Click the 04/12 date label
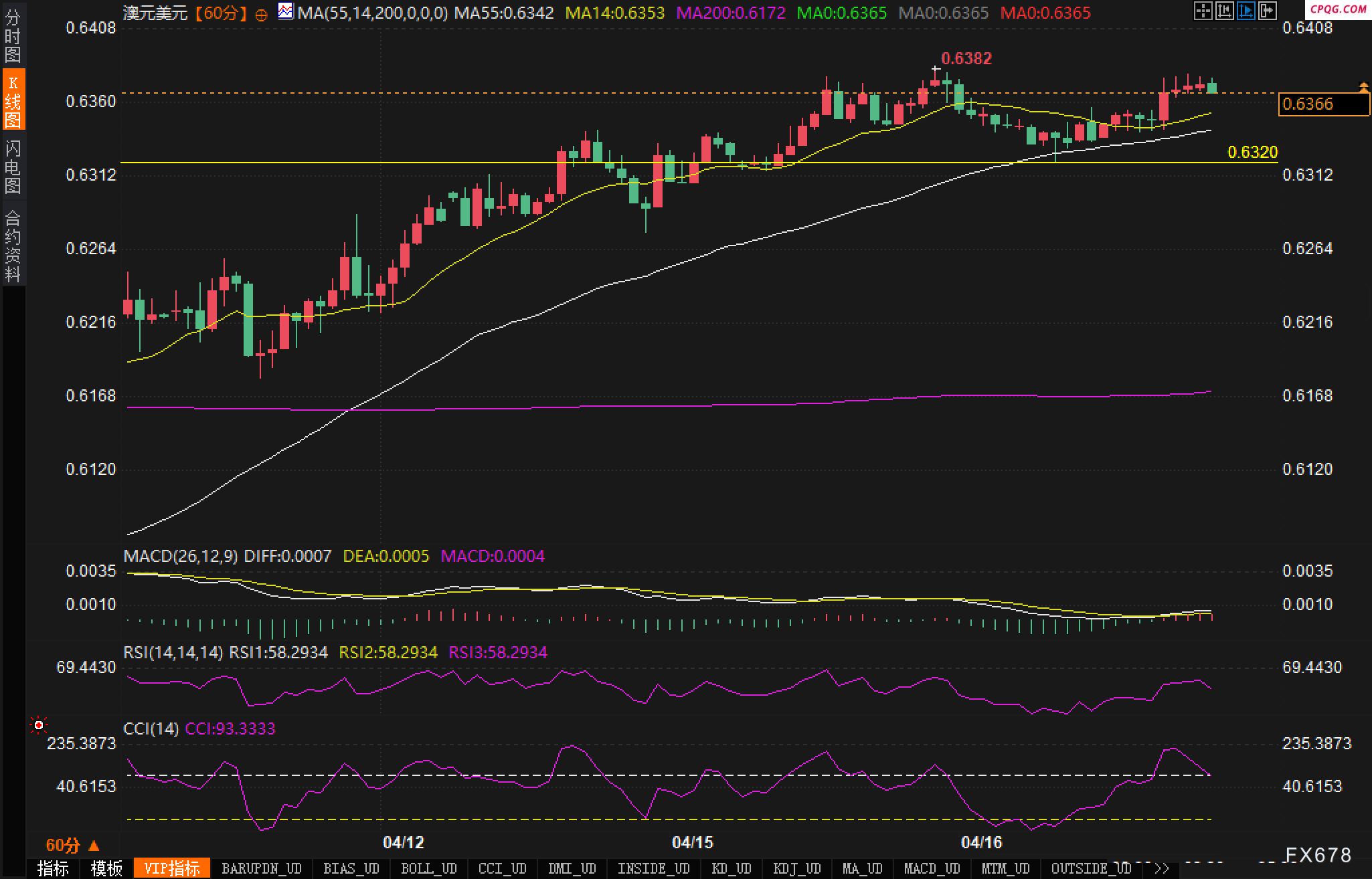This screenshot has width=1372, height=879. pos(403,842)
